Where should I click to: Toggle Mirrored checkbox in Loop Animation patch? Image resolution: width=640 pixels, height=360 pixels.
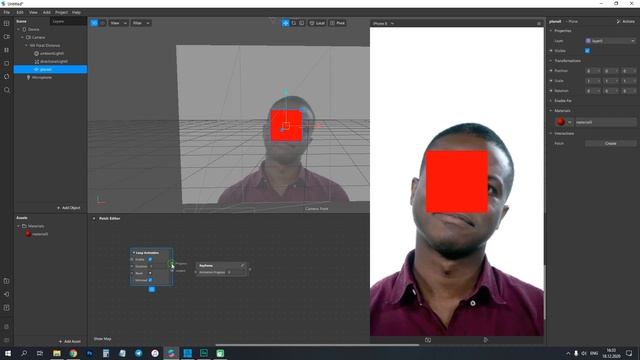[x=150, y=280]
